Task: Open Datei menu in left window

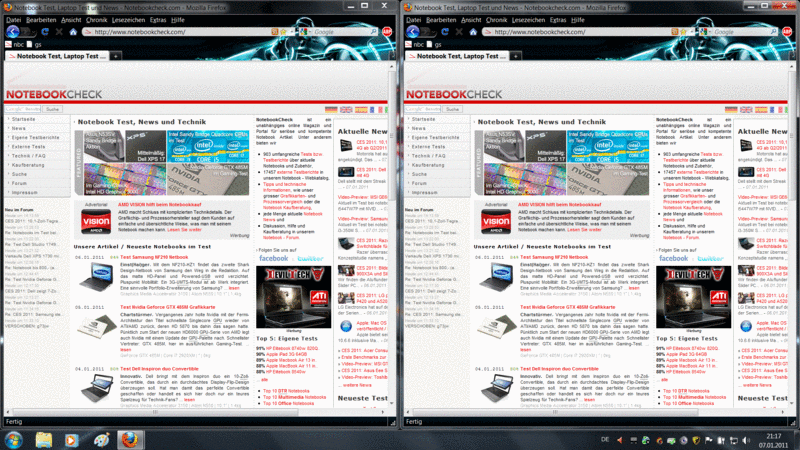Action: 13,20
